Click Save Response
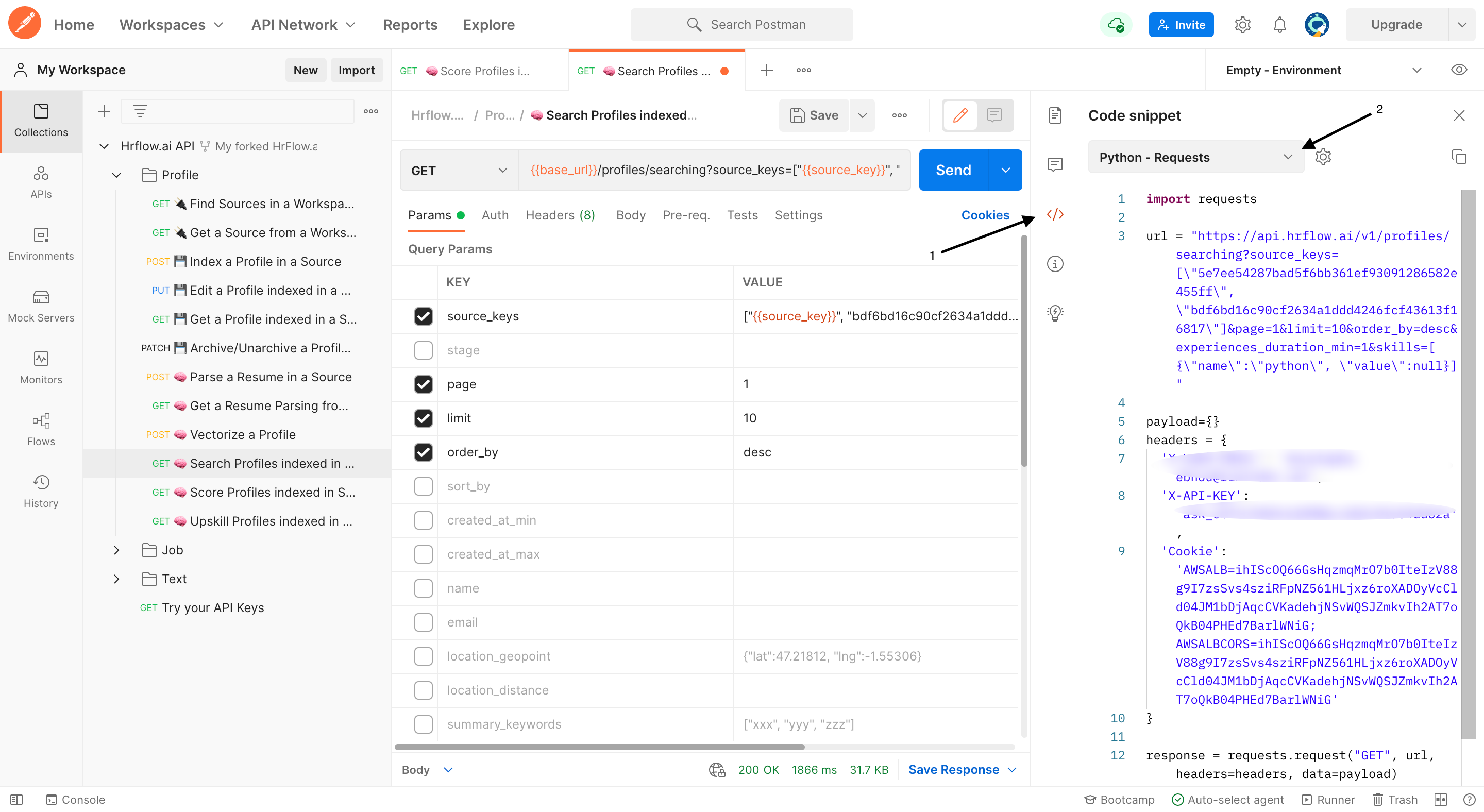 click(953, 769)
